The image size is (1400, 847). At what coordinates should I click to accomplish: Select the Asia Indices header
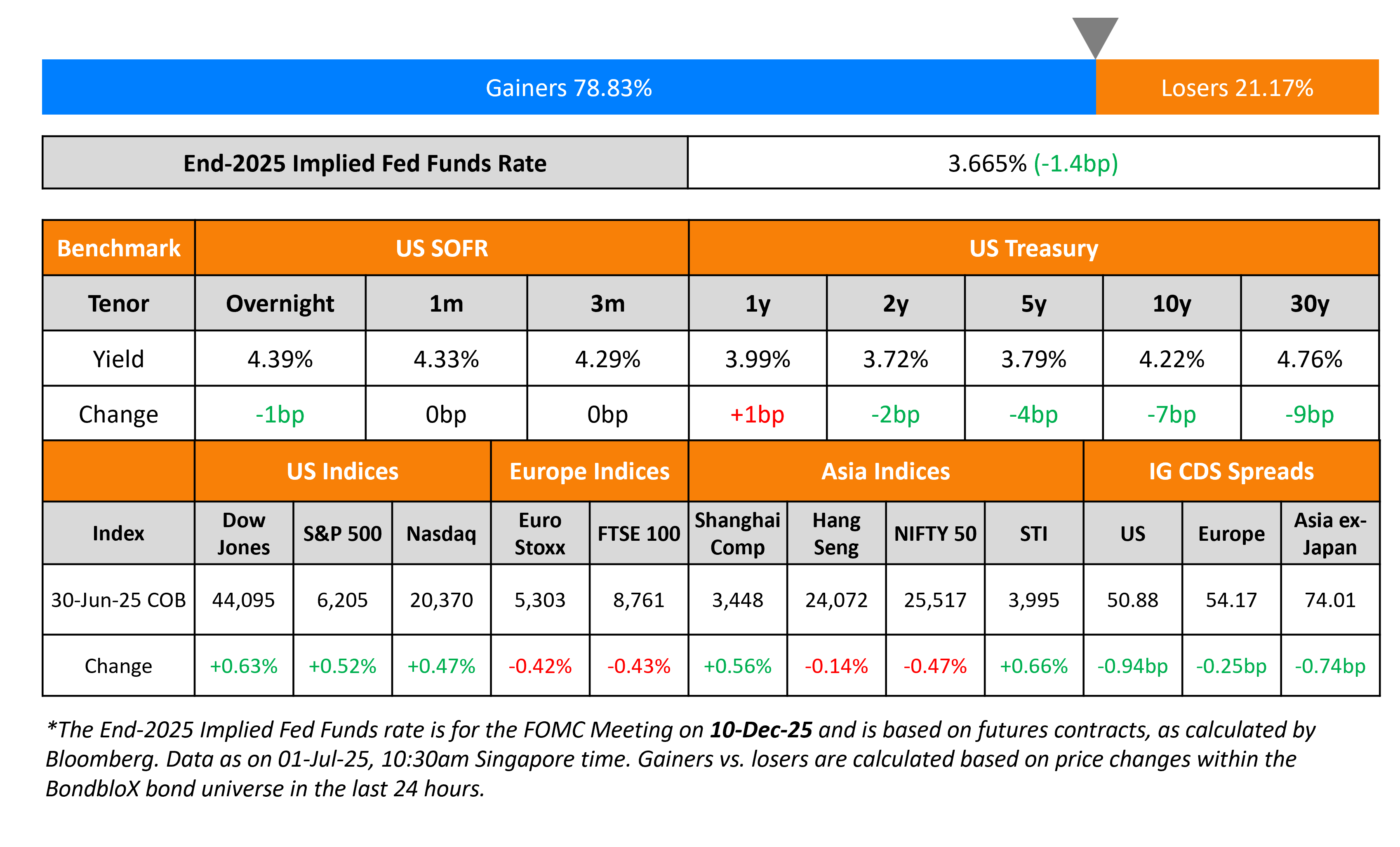point(885,472)
